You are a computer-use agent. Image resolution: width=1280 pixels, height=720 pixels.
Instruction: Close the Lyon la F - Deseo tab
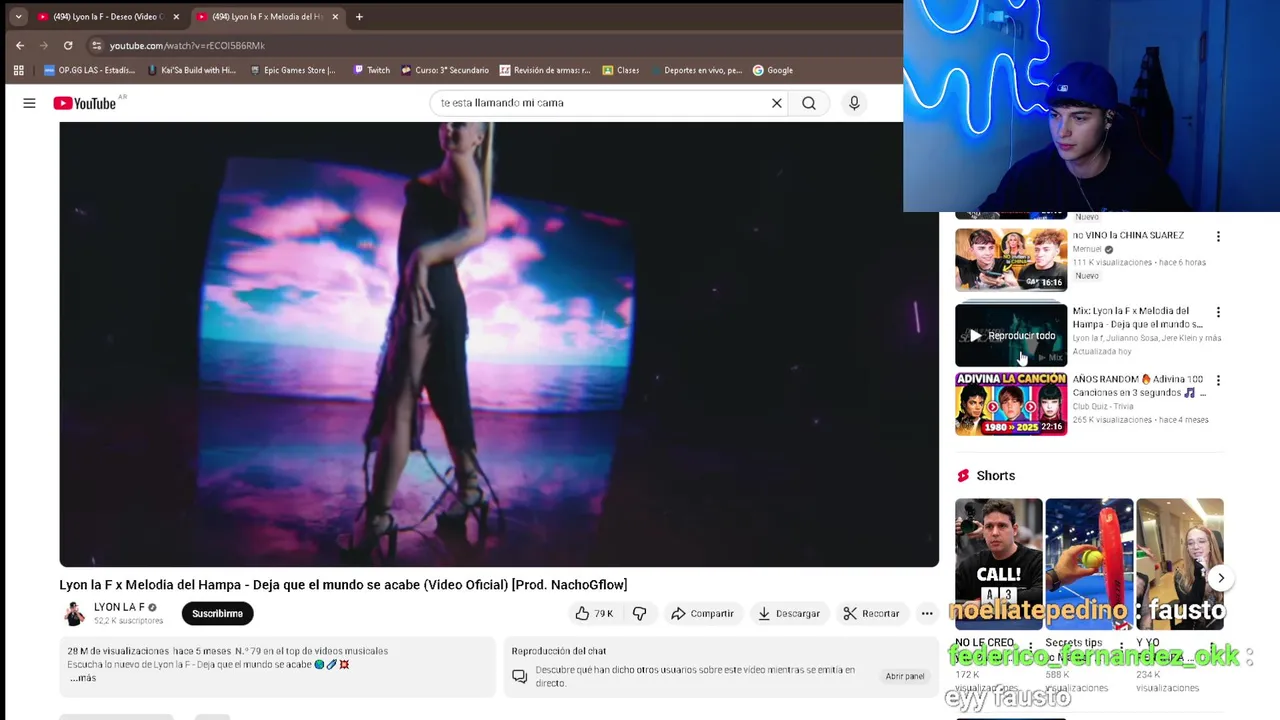[x=176, y=16]
